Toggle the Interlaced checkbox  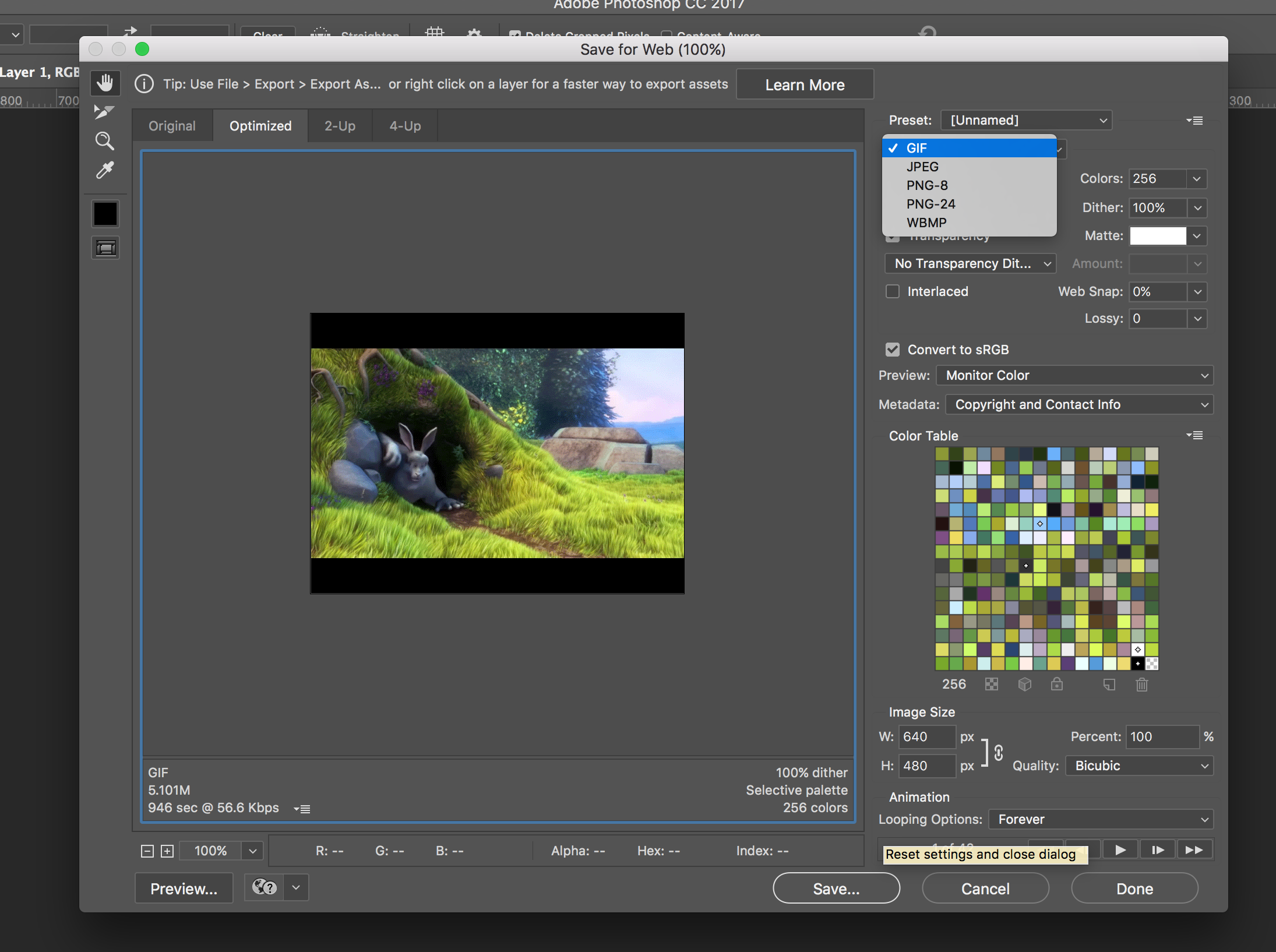pos(893,291)
